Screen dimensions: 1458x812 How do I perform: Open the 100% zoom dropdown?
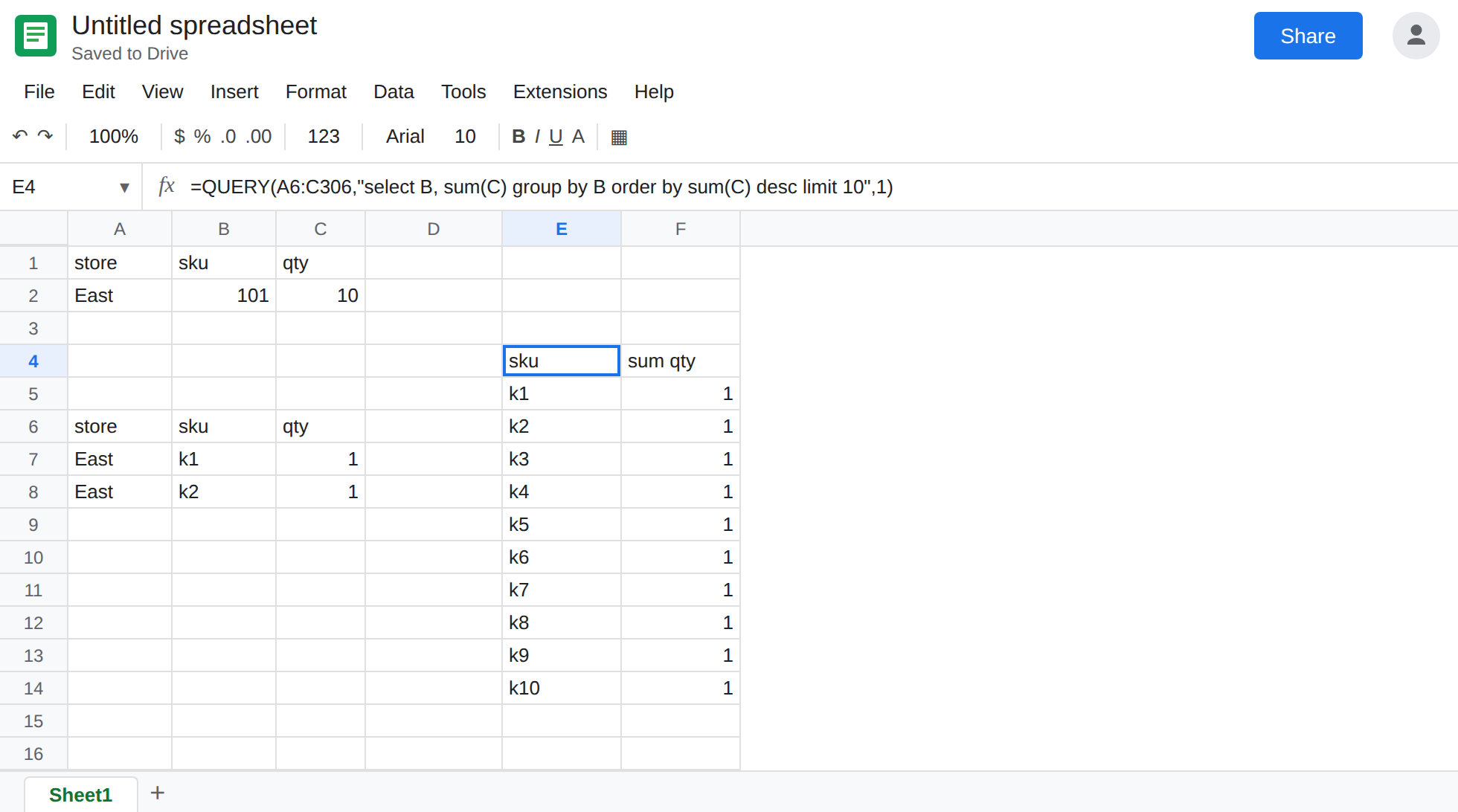coord(114,137)
